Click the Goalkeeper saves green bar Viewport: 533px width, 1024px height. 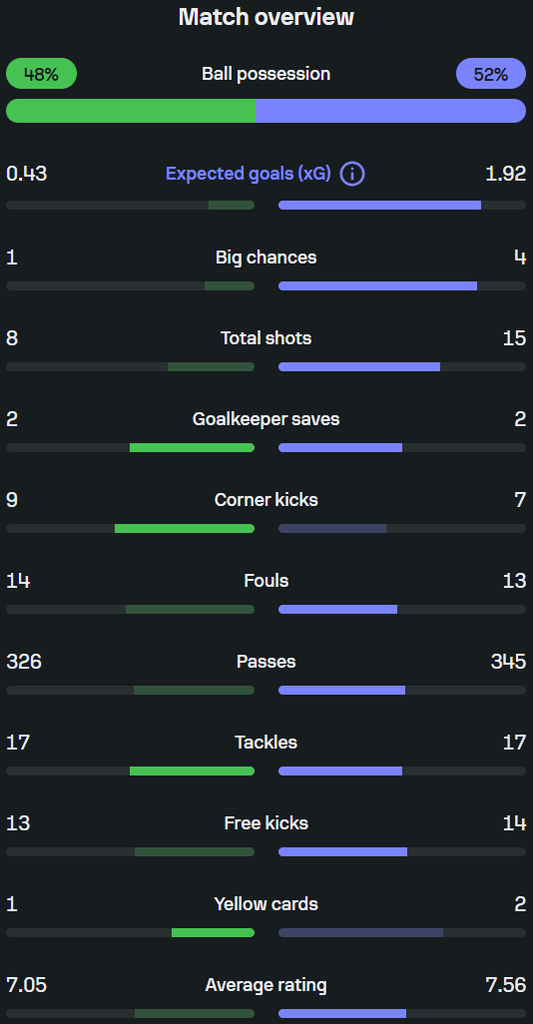[192, 448]
